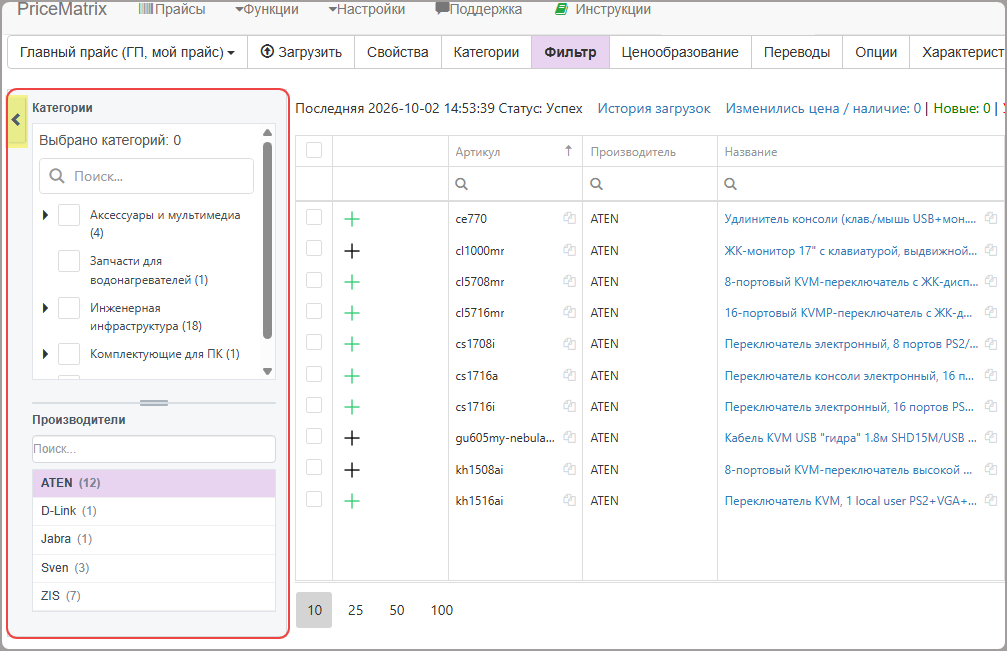
Task: Copy the product name in cl5716mr row
Action: [991, 312]
